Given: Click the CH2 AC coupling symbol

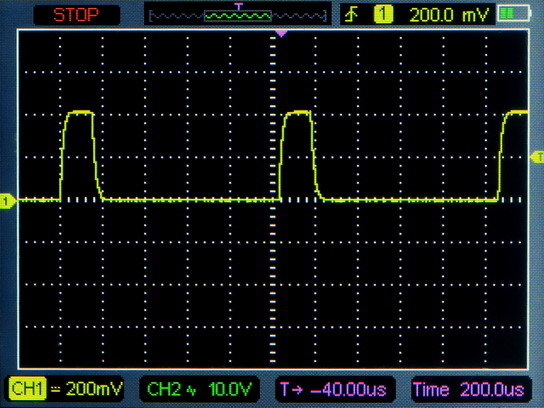Looking at the screenshot, I should tap(191, 391).
